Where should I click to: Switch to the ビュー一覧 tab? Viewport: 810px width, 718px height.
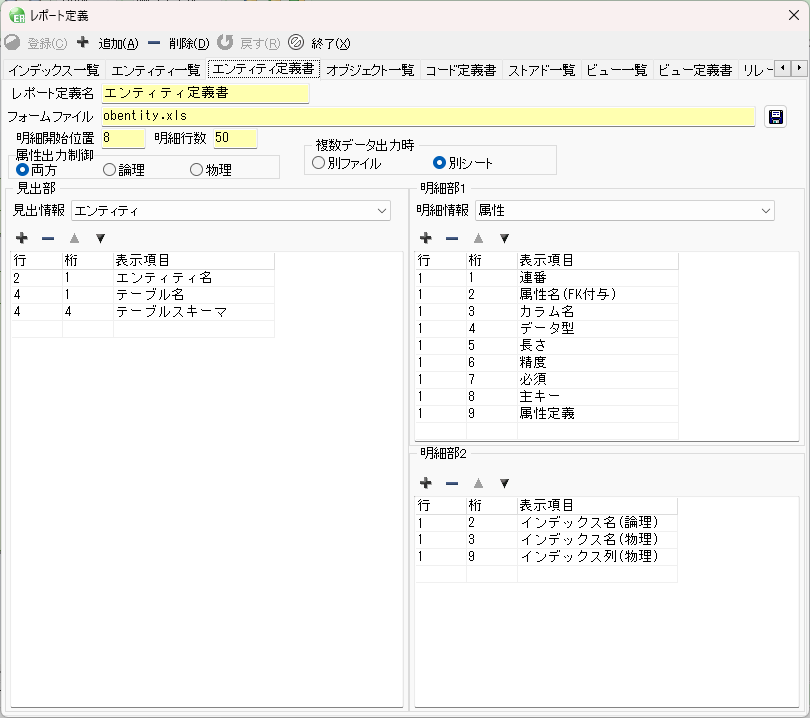617,70
